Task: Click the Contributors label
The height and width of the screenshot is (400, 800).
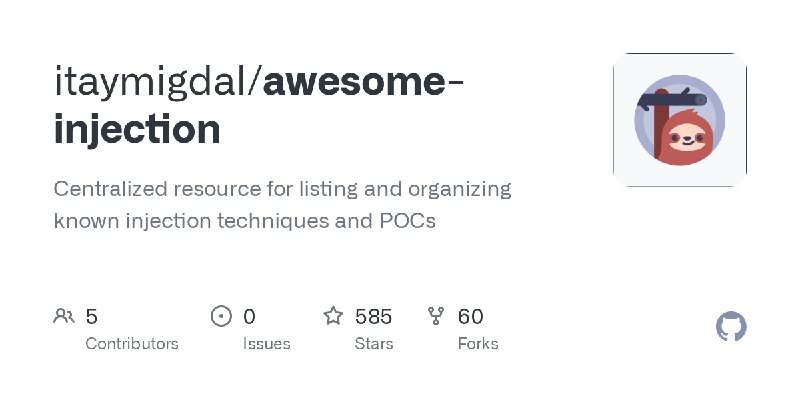Action: pyautogui.click(x=132, y=344)
